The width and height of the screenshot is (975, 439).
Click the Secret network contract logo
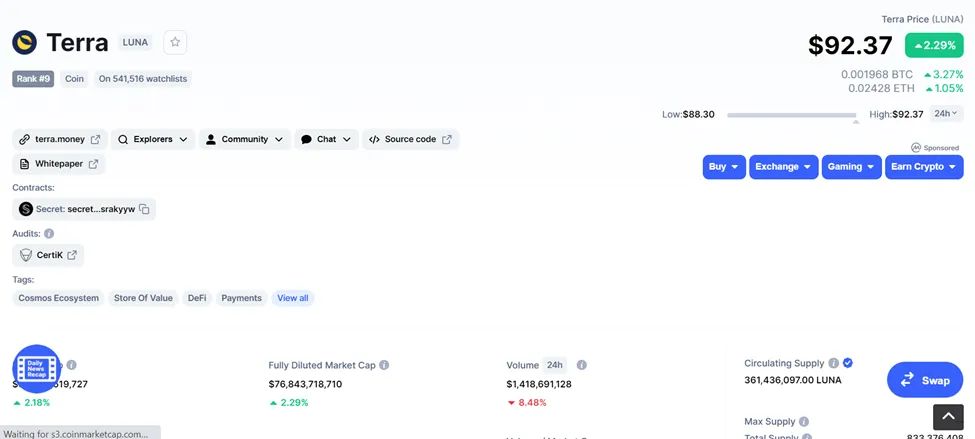[x=25, y=209]
